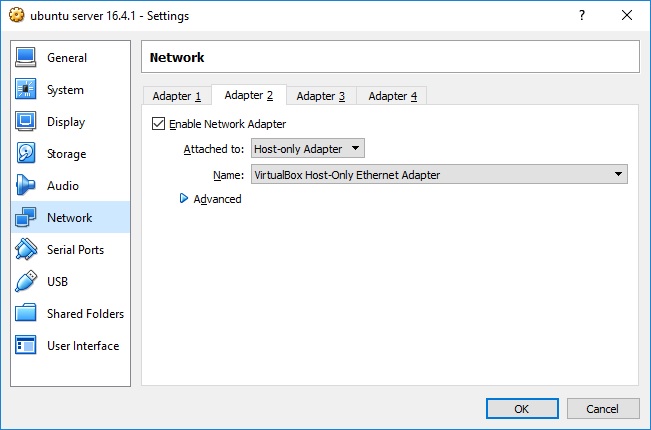Screen dimensions: 651x430
Task: Click the help question mark button
Action: click(582, 16)
